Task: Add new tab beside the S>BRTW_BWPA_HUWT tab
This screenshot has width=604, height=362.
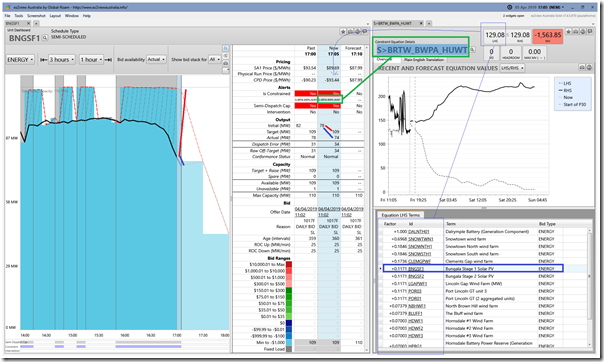Action: tap(429, 23)
